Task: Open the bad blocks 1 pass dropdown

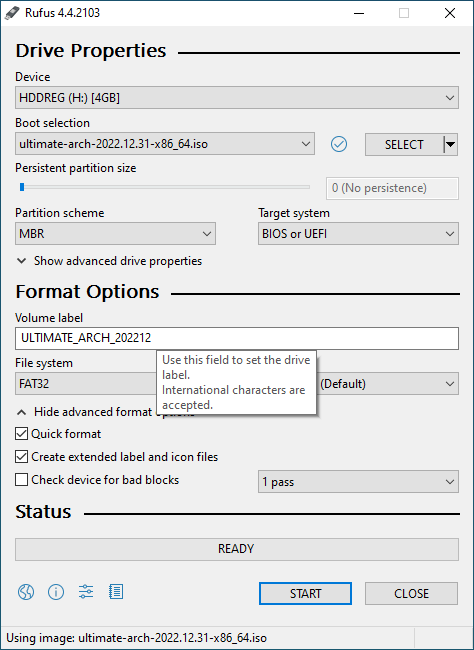Action: pyautogui.click(x=358, y=482)
